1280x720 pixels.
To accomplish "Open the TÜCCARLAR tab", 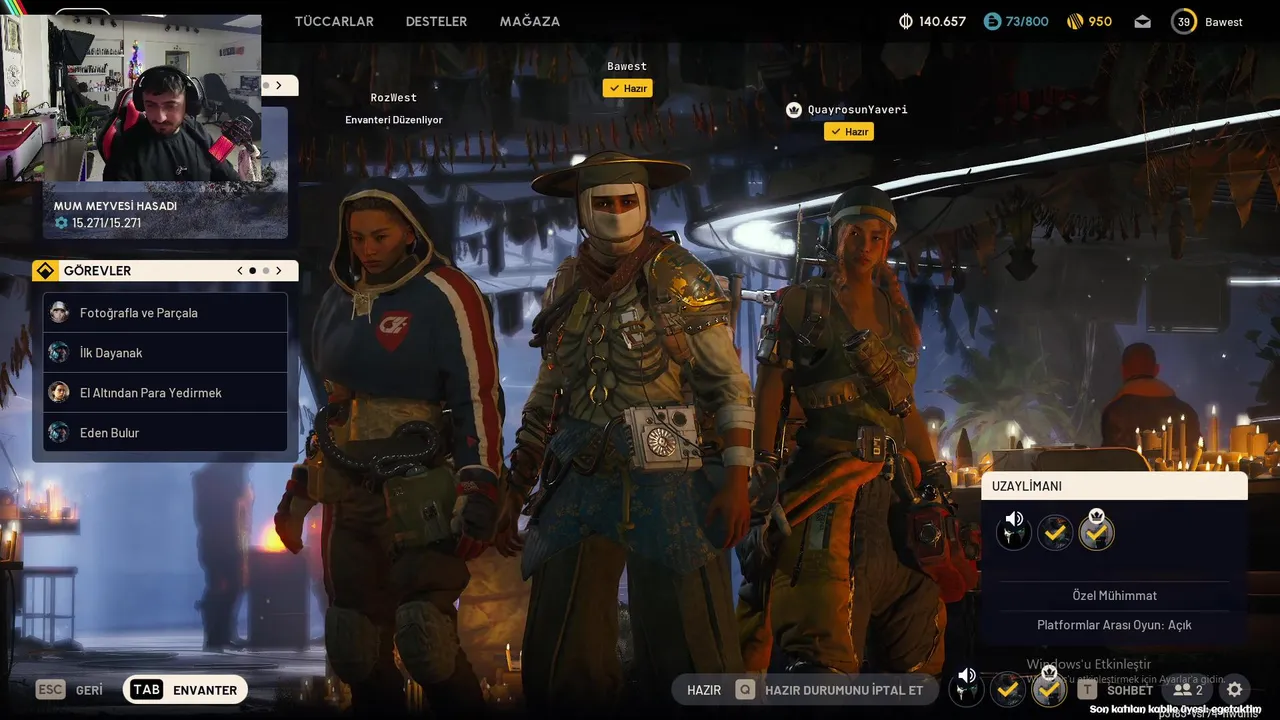I will 334,21.
